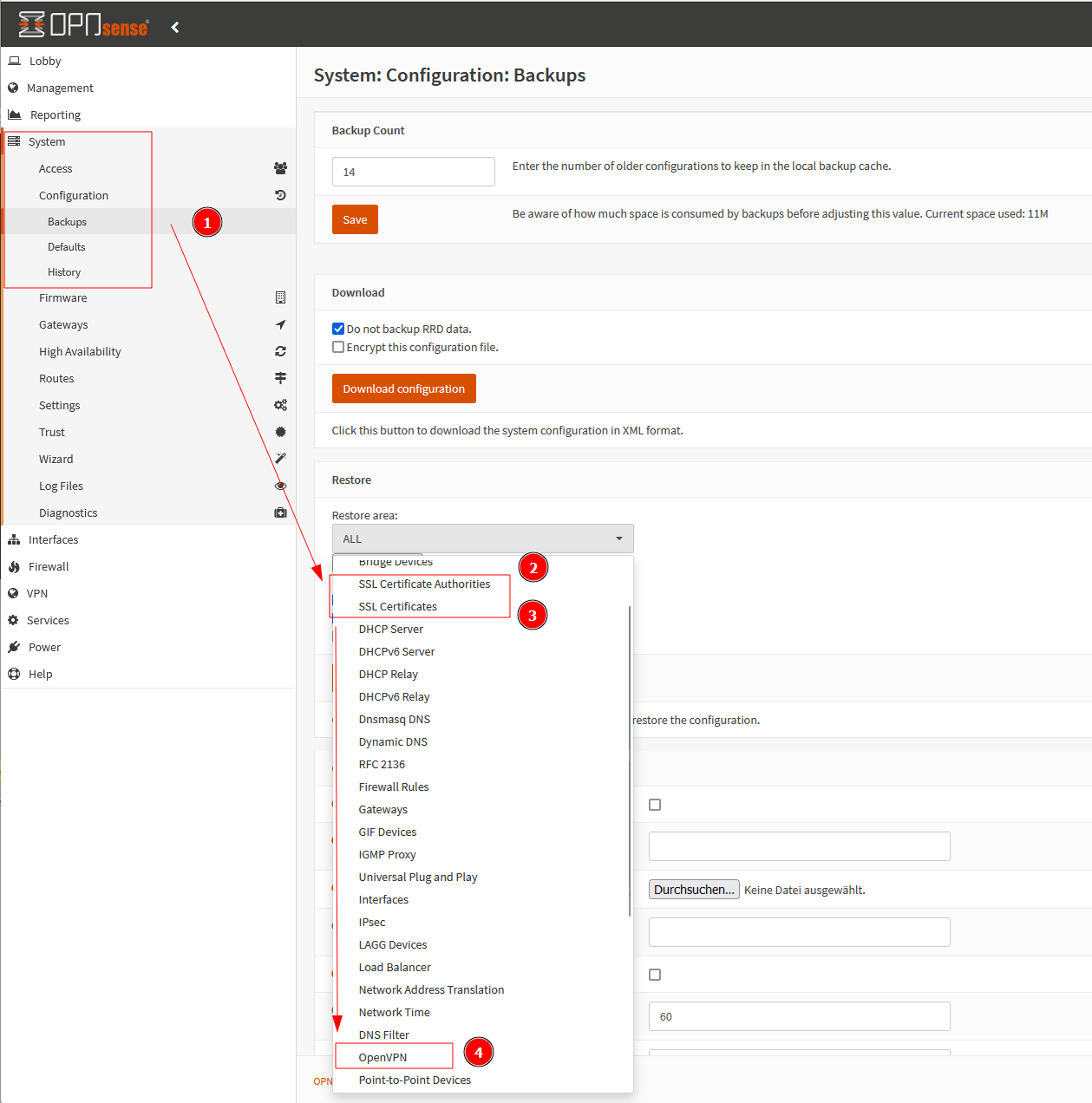Choose OpenVPN from the restore list

click(x=383, y=1057)
